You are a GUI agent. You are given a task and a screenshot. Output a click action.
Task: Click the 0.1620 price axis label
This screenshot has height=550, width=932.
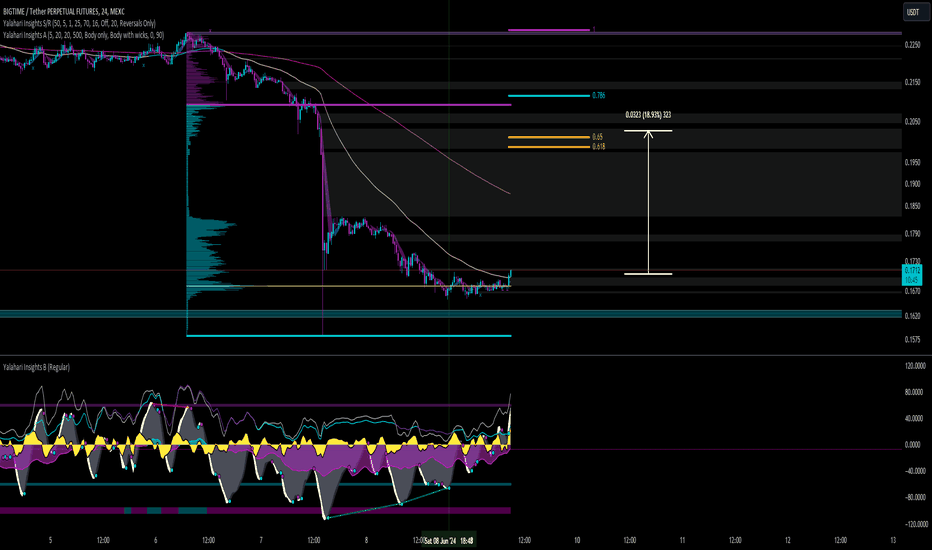912,316
